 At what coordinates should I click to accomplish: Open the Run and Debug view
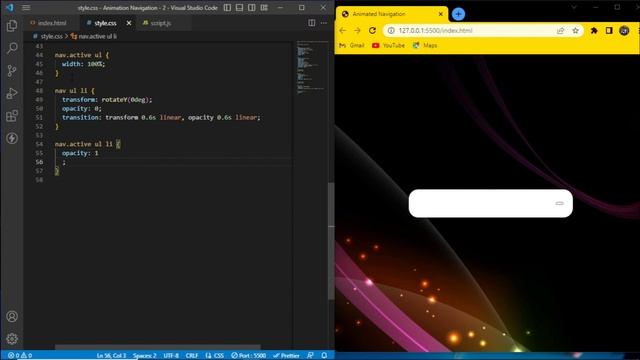coord(12,93)
